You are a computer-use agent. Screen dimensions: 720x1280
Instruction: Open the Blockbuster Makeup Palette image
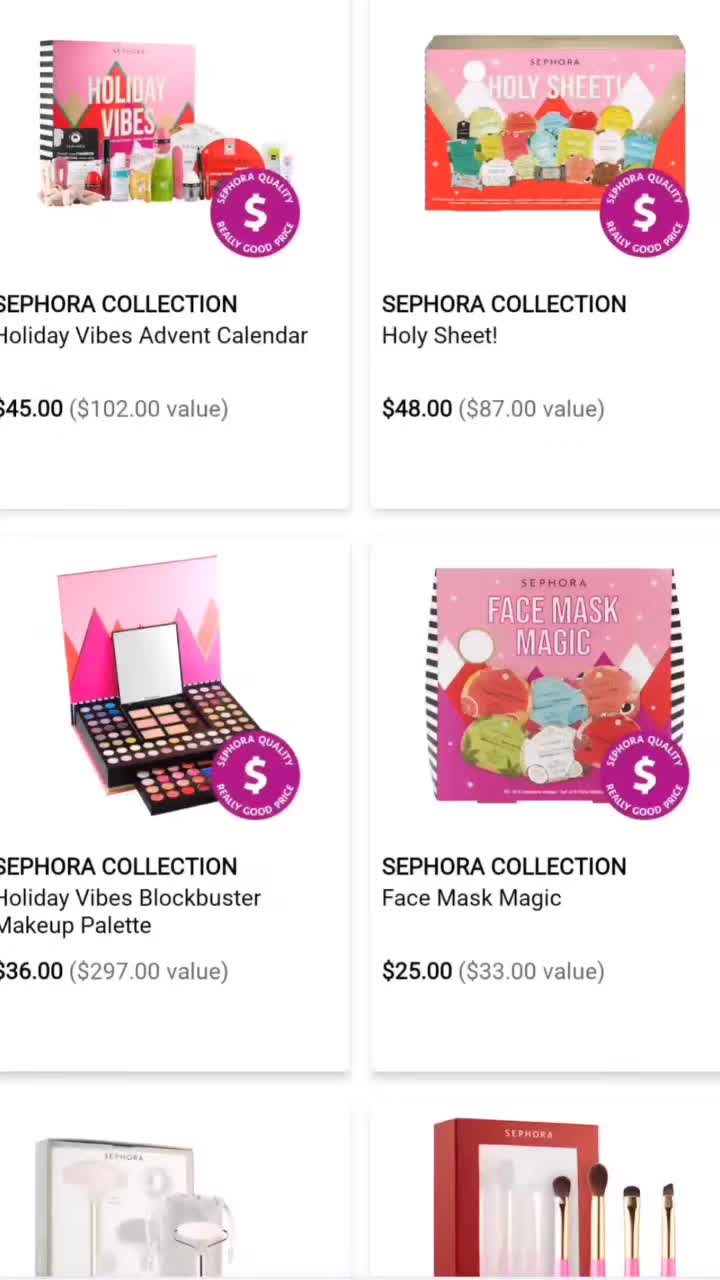pyautogui.click(x=165, y=686)
